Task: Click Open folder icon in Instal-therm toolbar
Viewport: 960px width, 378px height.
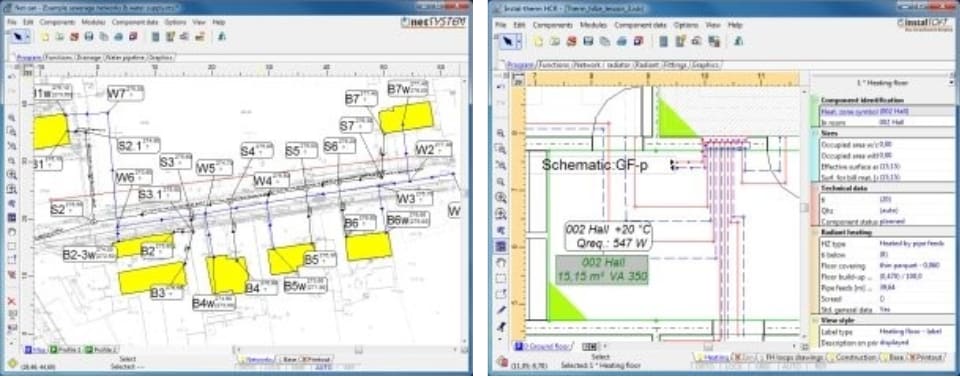Action: 555,42
